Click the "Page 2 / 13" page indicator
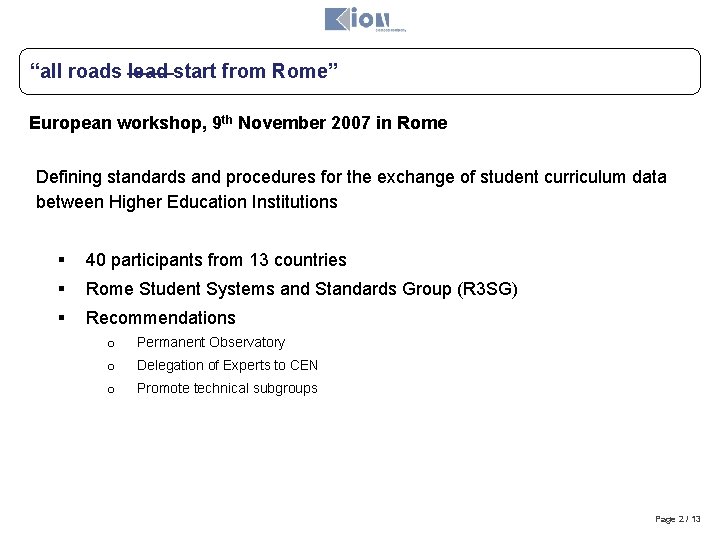 click(678, 519)
